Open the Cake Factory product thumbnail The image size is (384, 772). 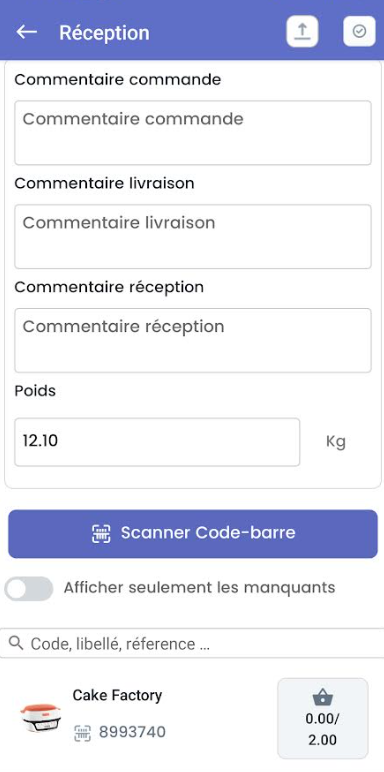pyautogui.click(x=41, y=717)
